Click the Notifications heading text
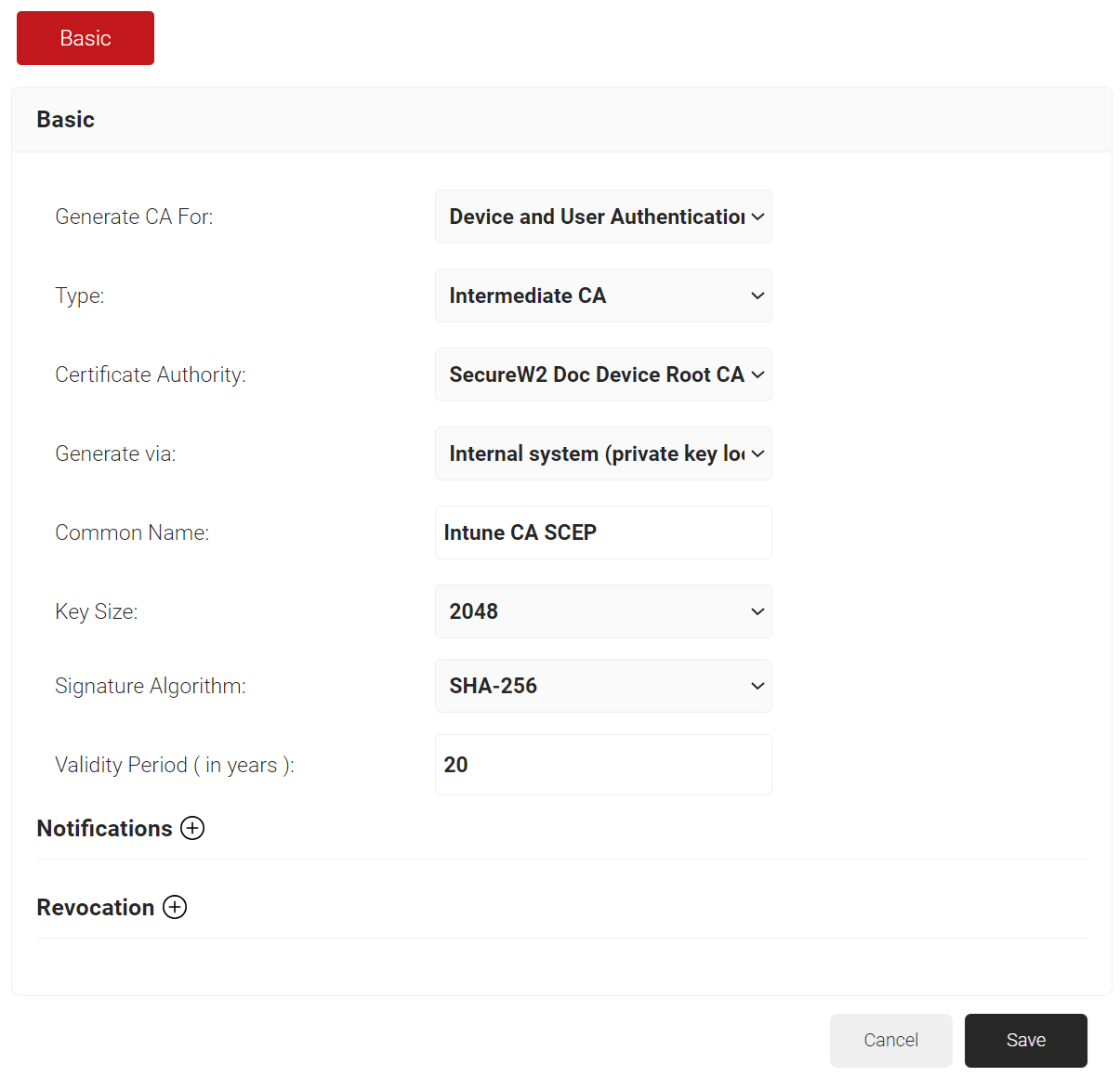This screenshot has width=1120, height=1077. click(x=104, y=828)
